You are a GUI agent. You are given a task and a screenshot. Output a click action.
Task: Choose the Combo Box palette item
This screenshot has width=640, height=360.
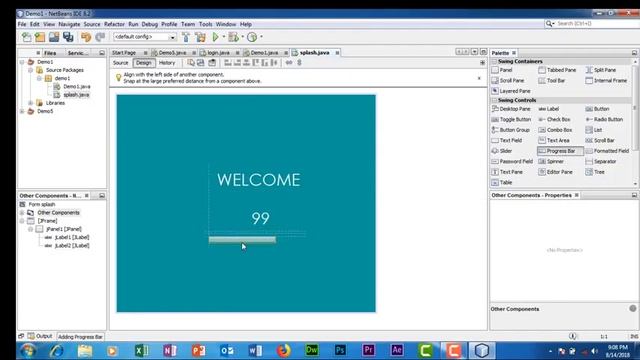coord(555,130)
